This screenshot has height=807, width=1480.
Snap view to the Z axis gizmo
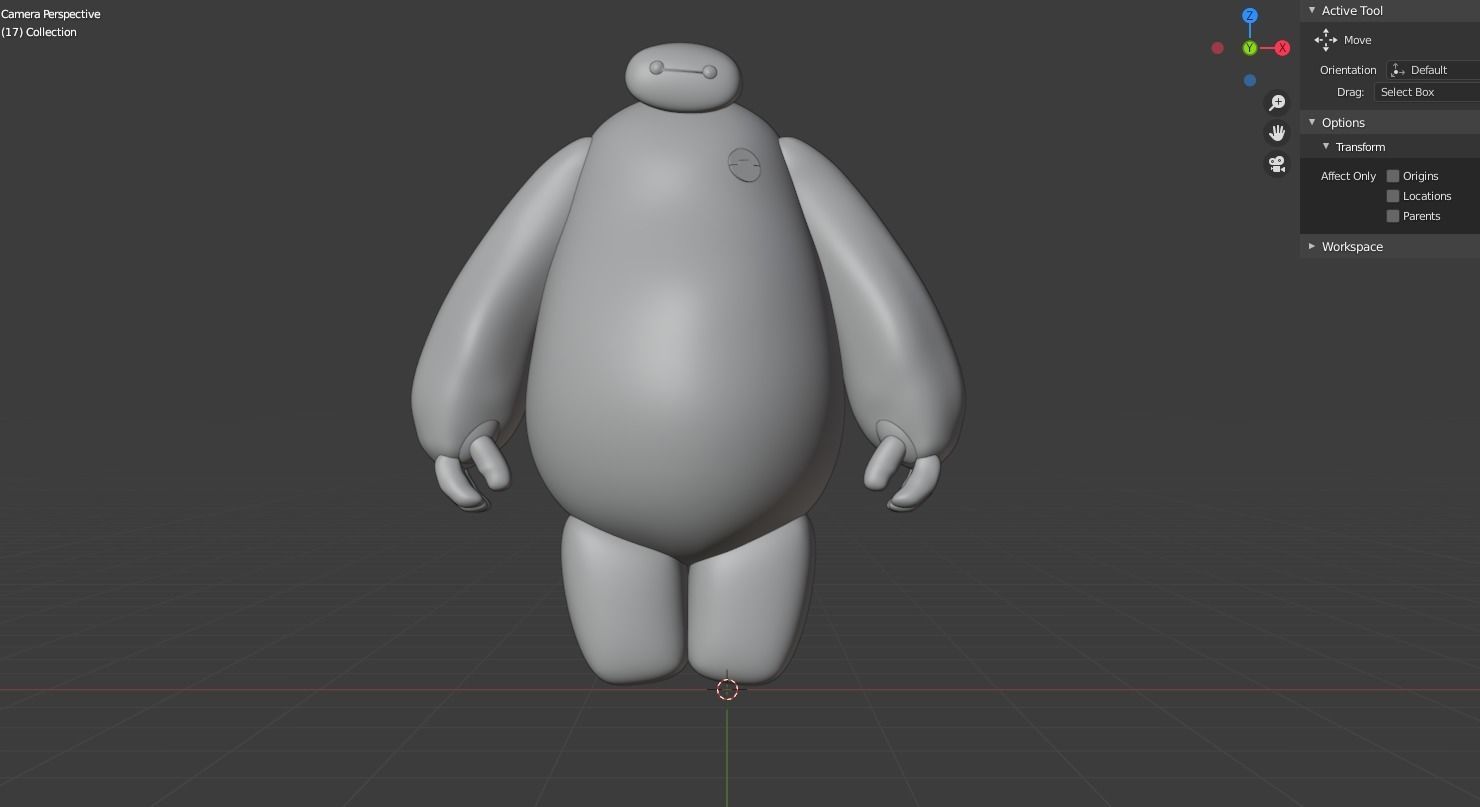tap(1249, 16)
